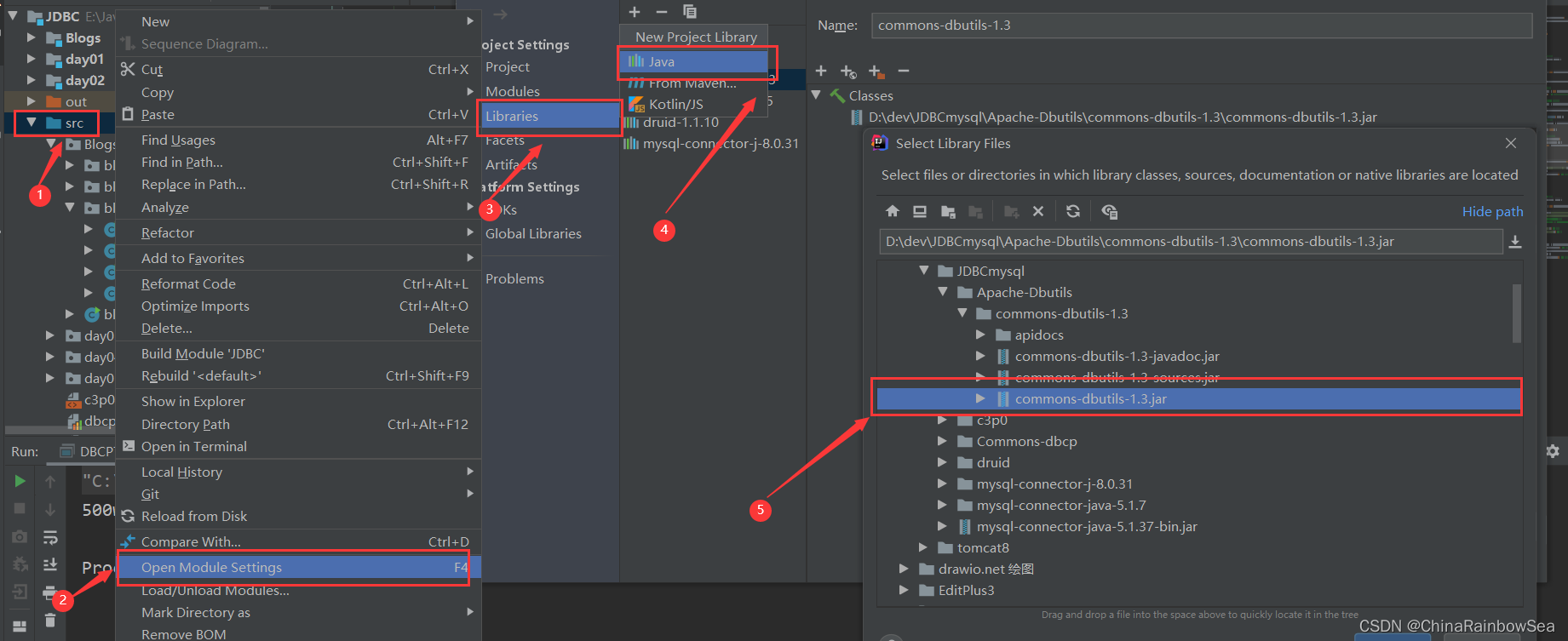The height and width of the screenshot is (641, 1568).
Task: Choose Reformat Code in context menu
Action: (x=298, y=283)
